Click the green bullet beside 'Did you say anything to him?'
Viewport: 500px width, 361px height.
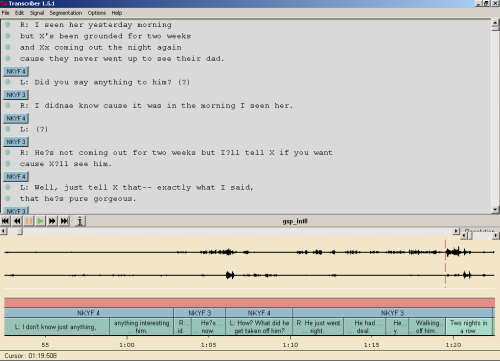tap(8, 82)
